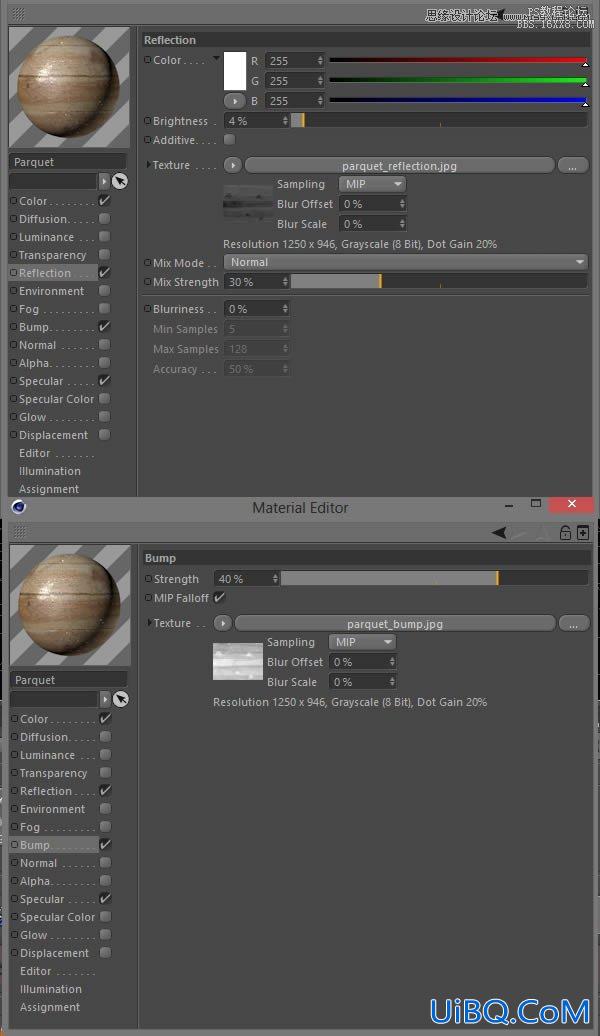Click the picker arrow icon in Bump window
Image resolution: width=600 pixels, height=1036 pixels.
pos(121,699)
